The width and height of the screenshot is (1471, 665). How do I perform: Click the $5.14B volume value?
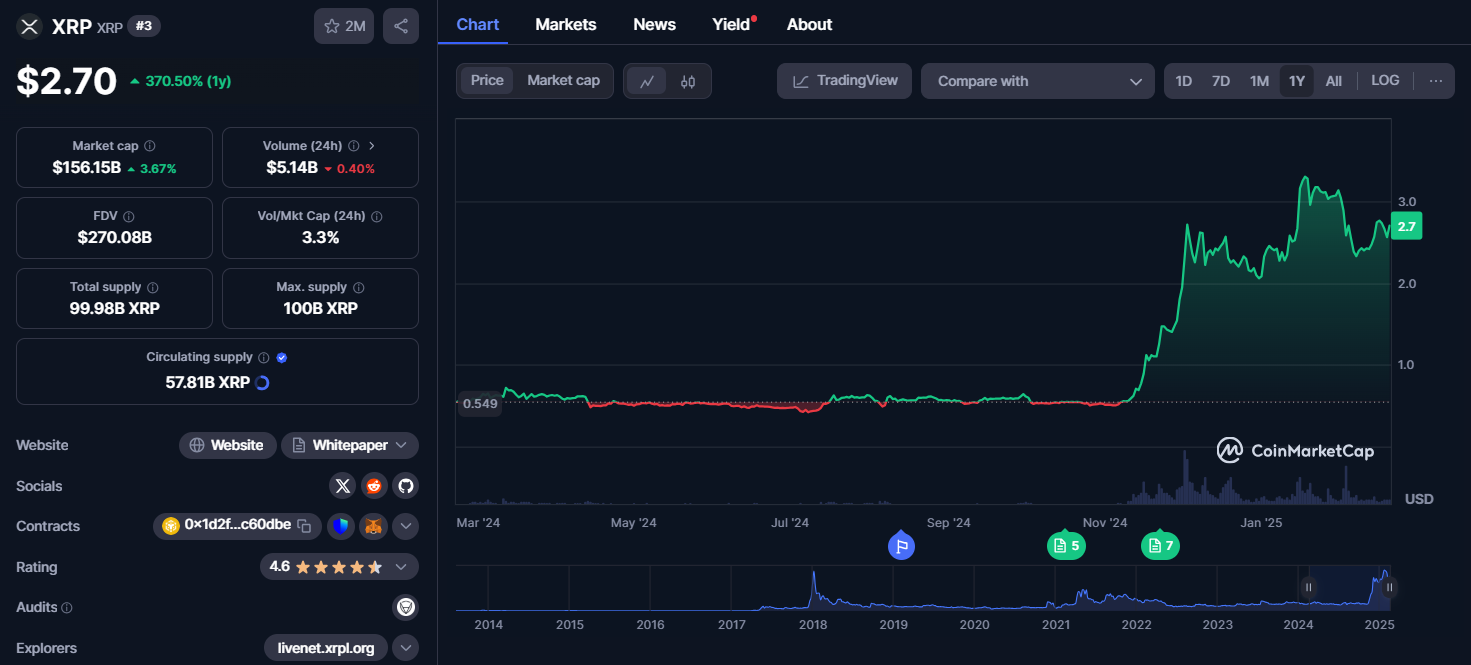coord(292,168)
